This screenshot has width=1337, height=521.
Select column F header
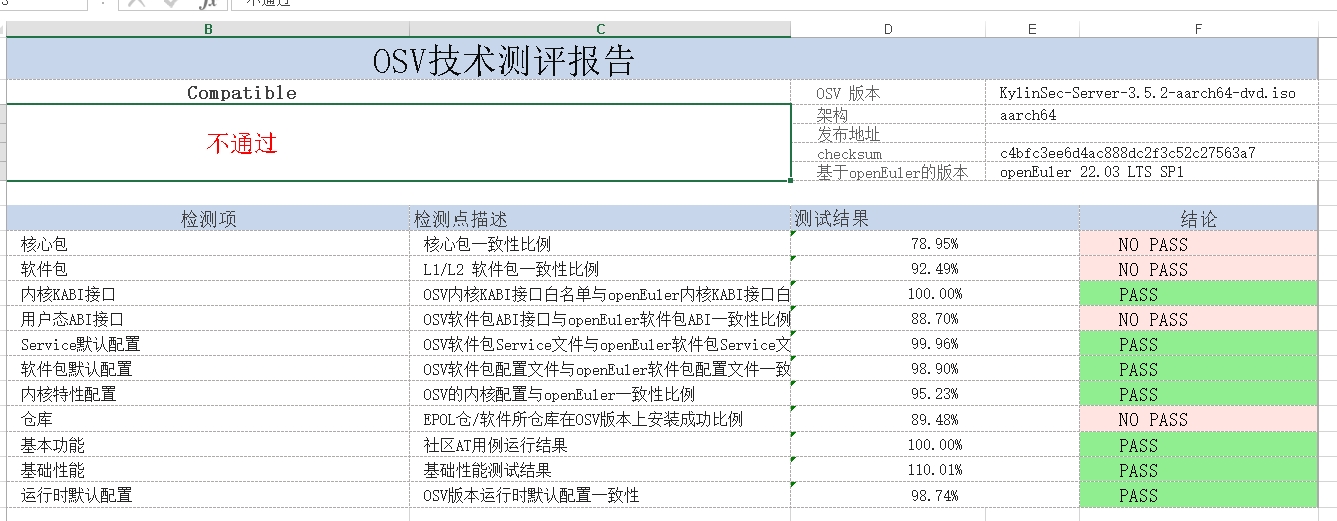[x=1197, y=29]
